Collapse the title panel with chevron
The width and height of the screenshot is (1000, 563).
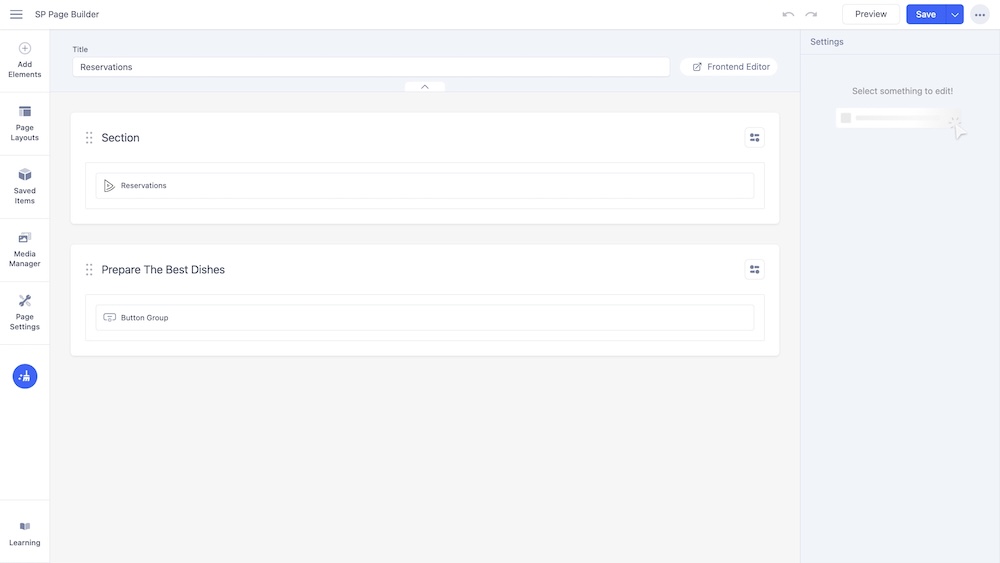pyautogui.click(x=425, y=87)
